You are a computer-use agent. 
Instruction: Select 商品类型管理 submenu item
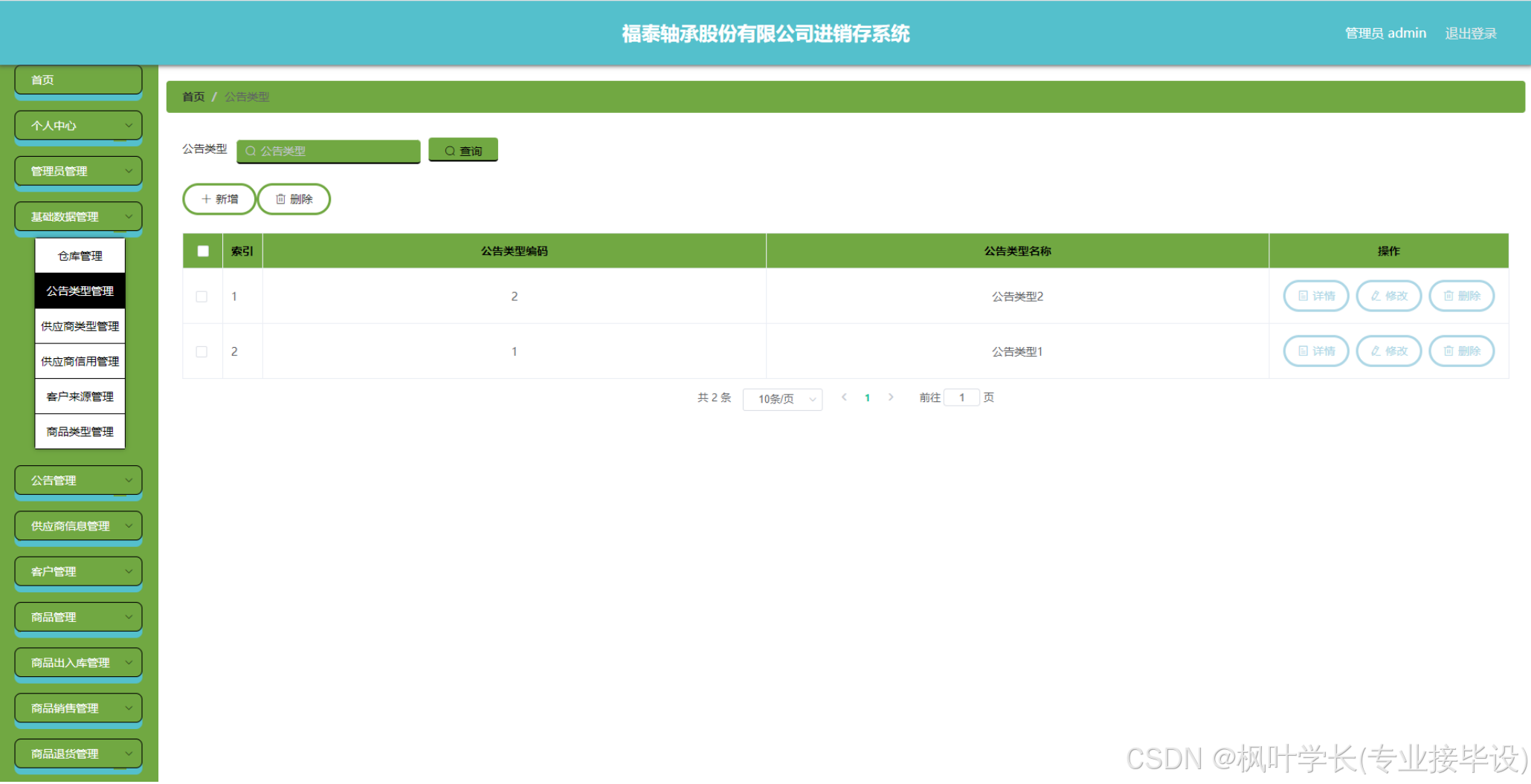(80, 432)
